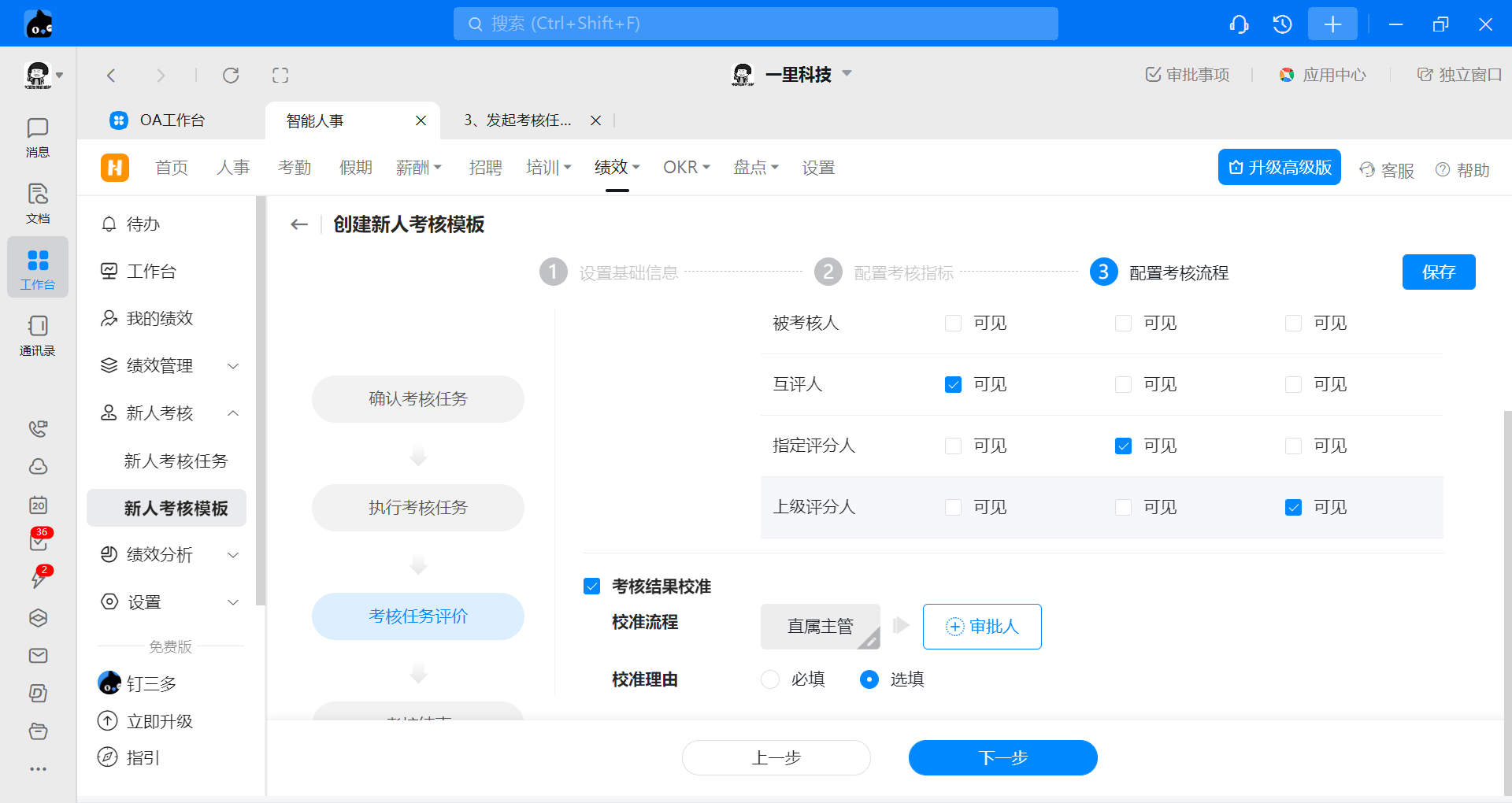Open the 考勤 menu item
The image size is (1512, 803).
(295, 168)
